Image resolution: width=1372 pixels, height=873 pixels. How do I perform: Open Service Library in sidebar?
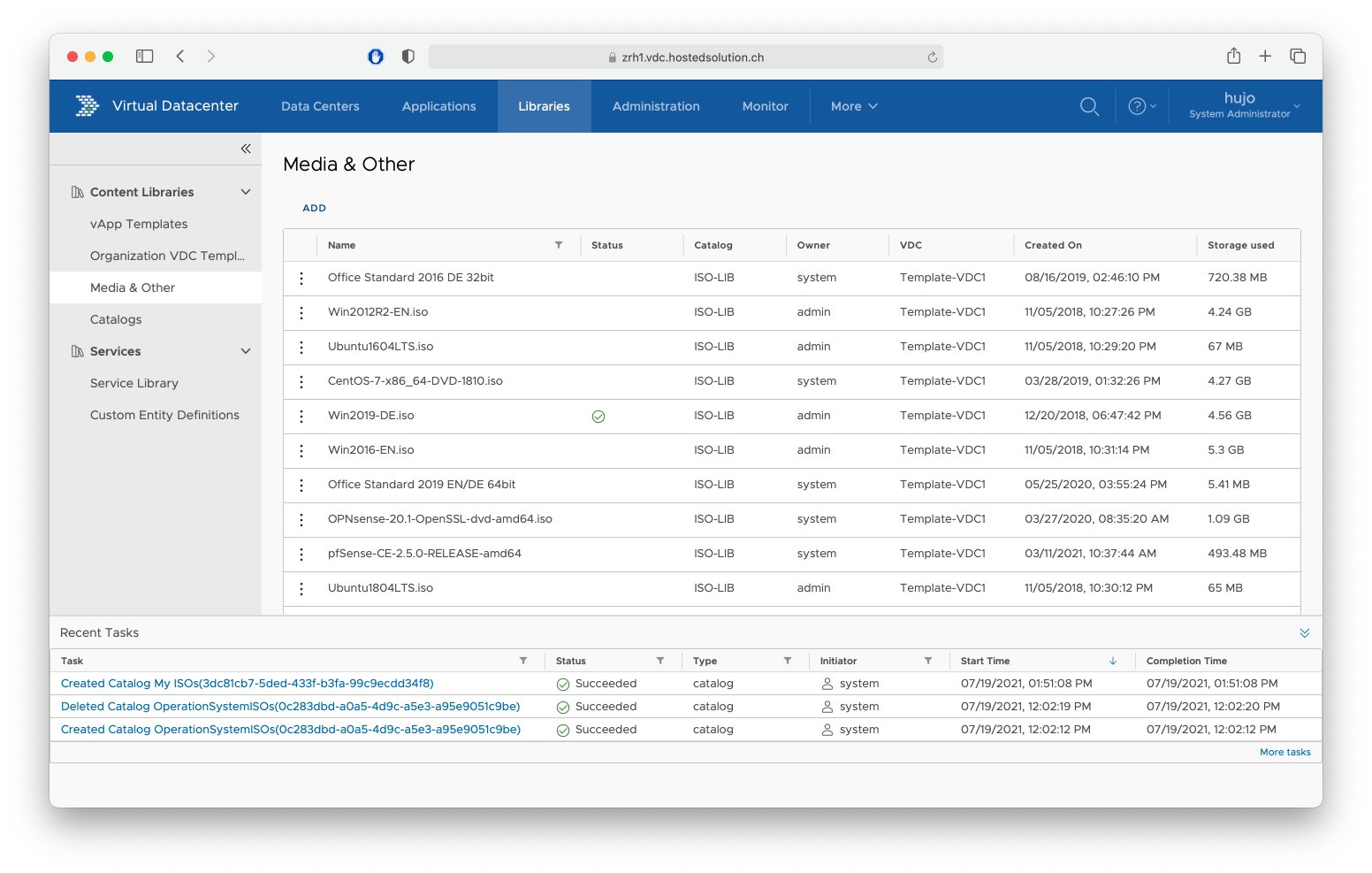pyautogui.click(x=134, y=383)
